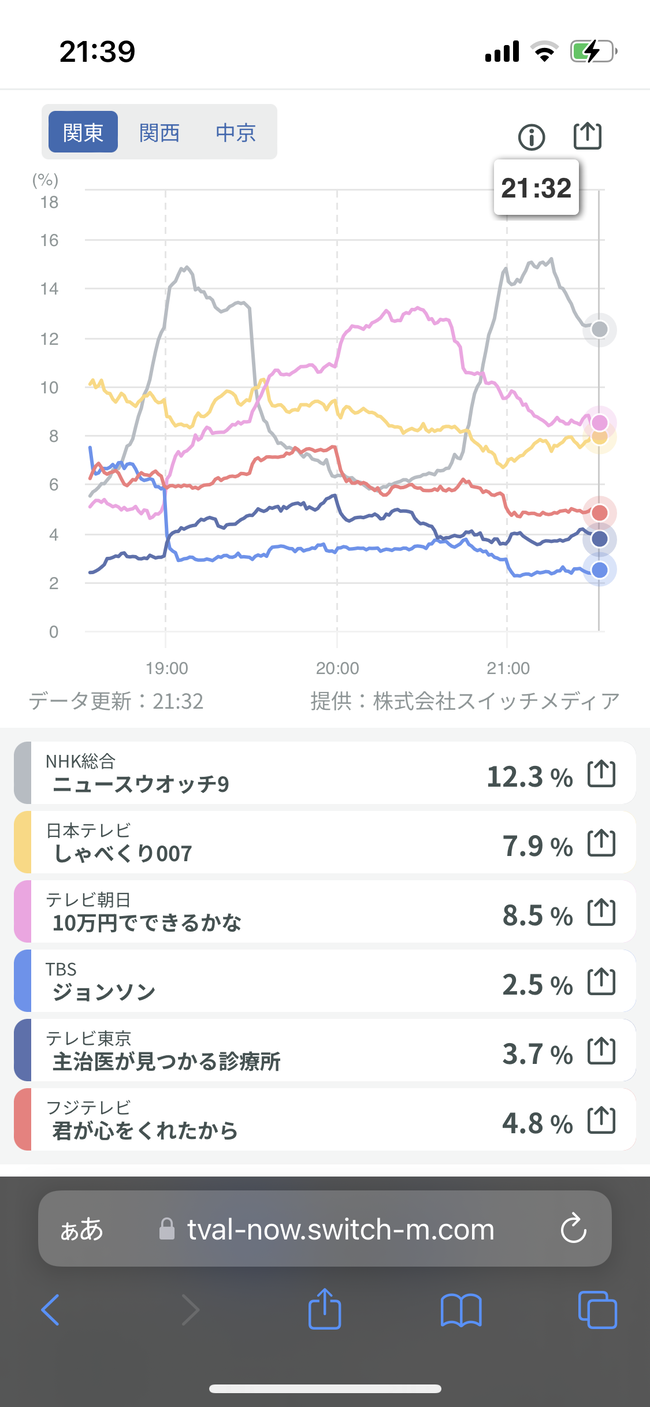650x1407 pixels.
Task: Open the ぁあ page settings menu
Action: pyautogui.click(x=82, y=1229)
